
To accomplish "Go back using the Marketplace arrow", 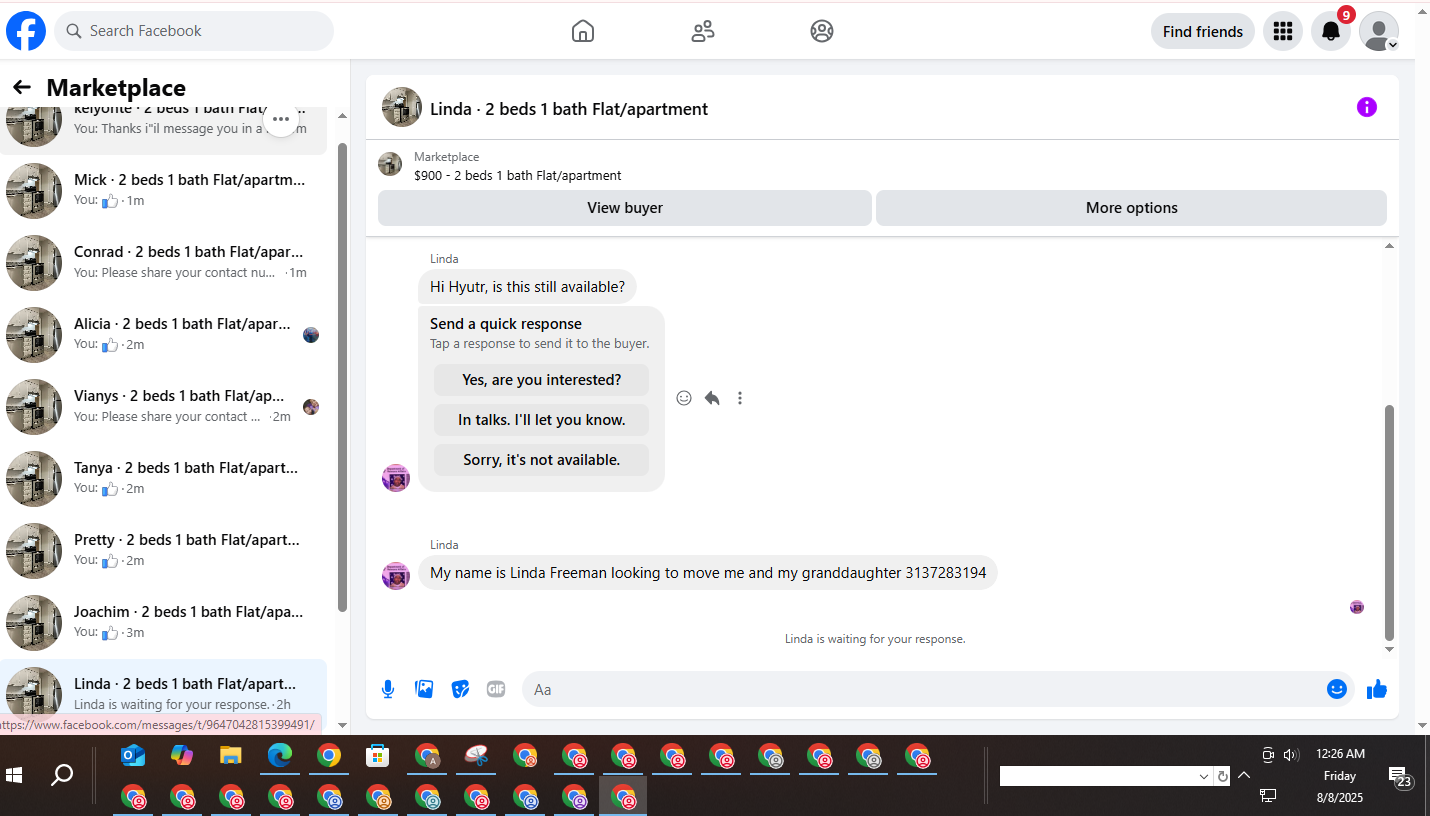I will pos(22,87).
